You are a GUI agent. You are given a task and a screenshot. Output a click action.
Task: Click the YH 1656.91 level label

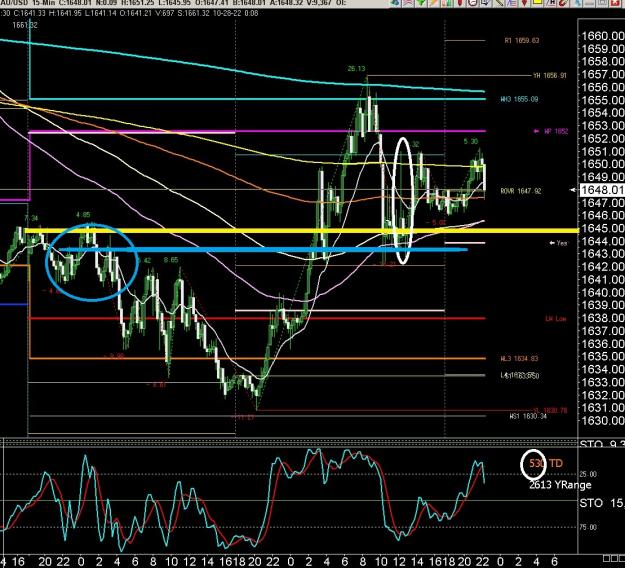click(549, 75)
